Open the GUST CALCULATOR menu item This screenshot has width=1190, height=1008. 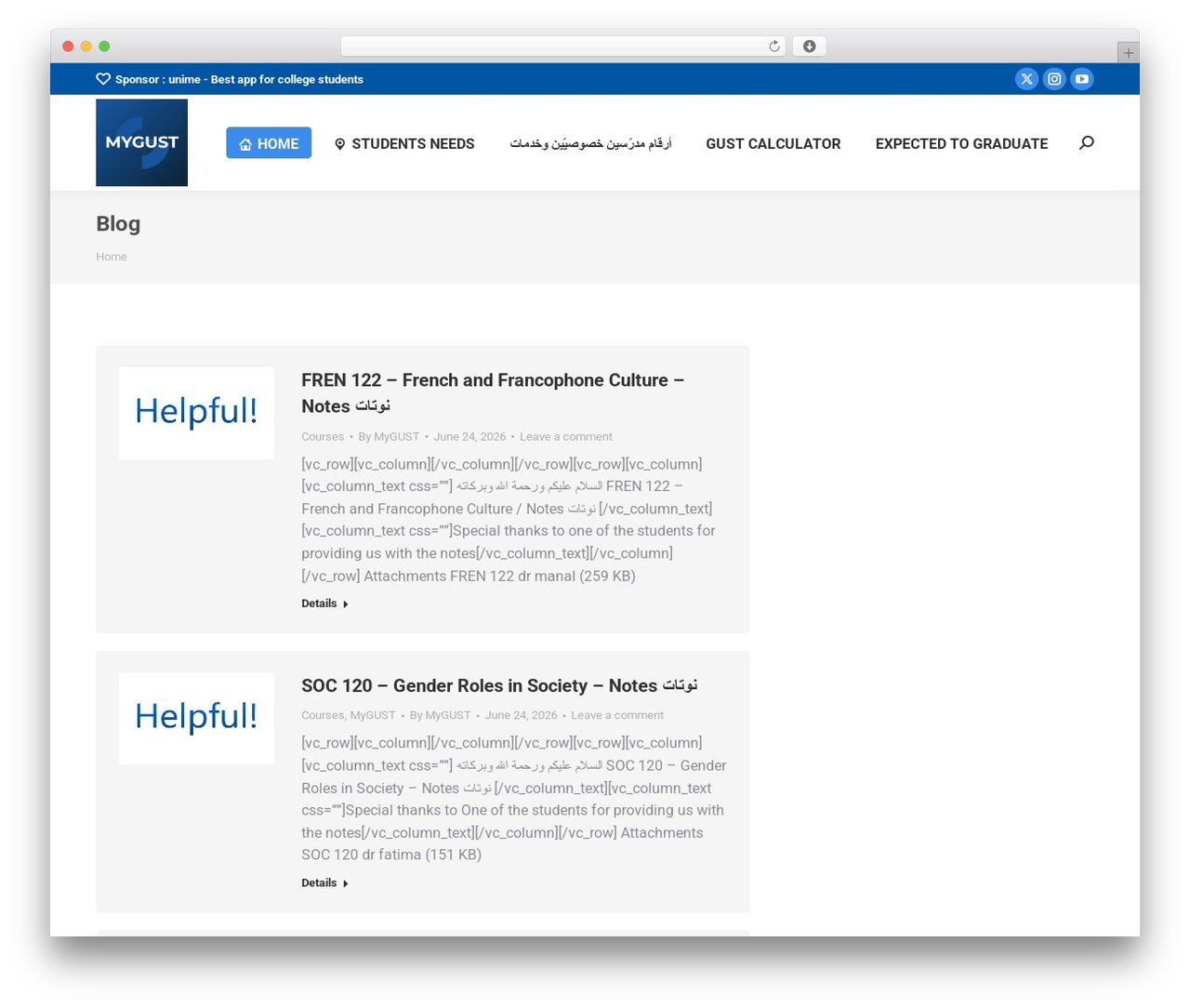pyautogui.click(x=773, y=143)
